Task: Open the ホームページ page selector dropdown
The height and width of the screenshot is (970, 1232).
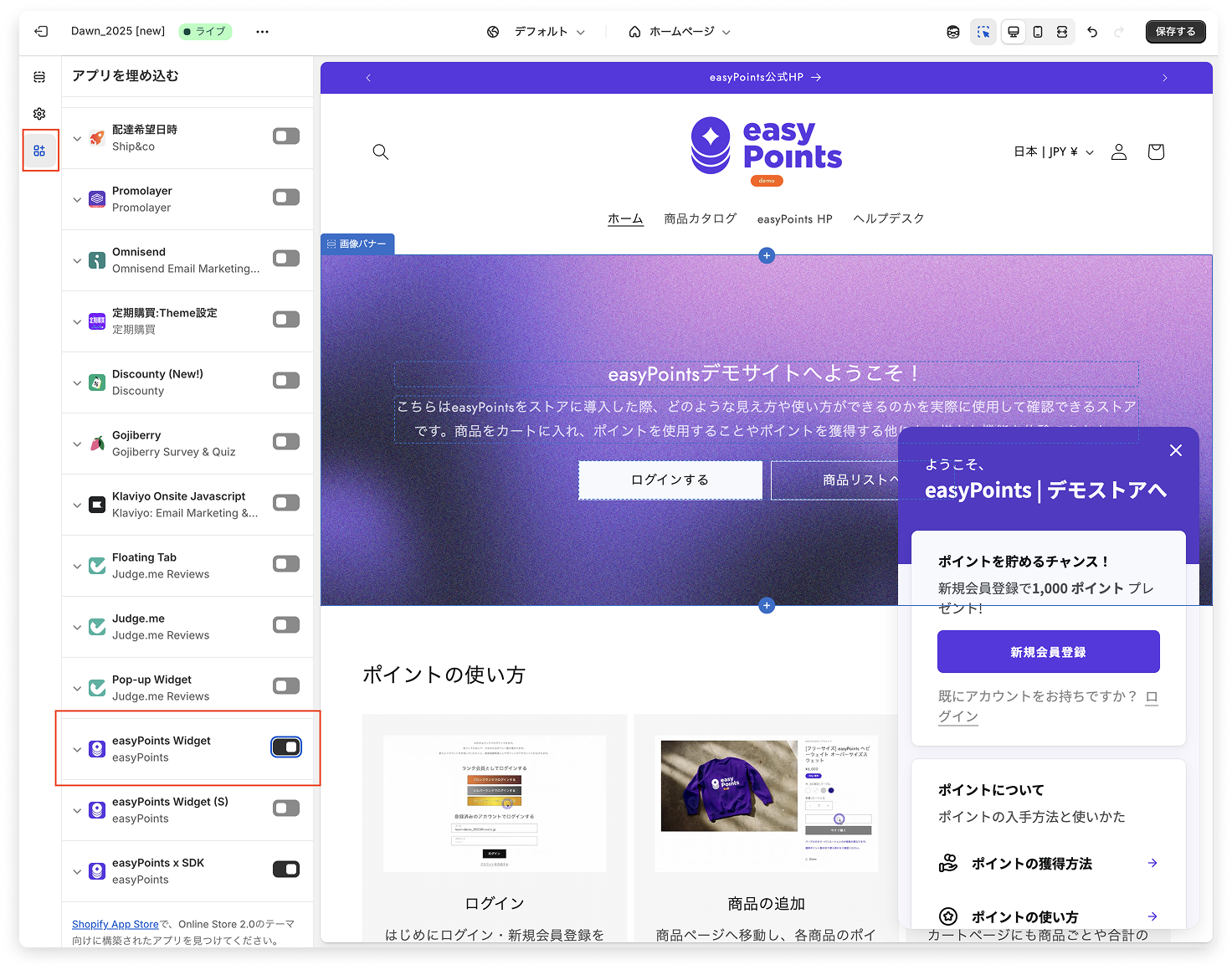Action: [x=680, y=32]
